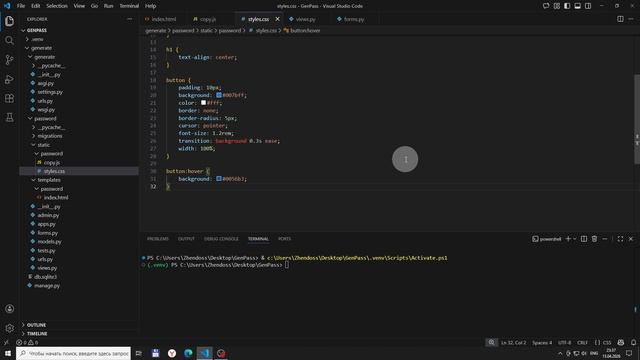Open the customize layout button
The image size is (640, 360).
pos(557,6)
